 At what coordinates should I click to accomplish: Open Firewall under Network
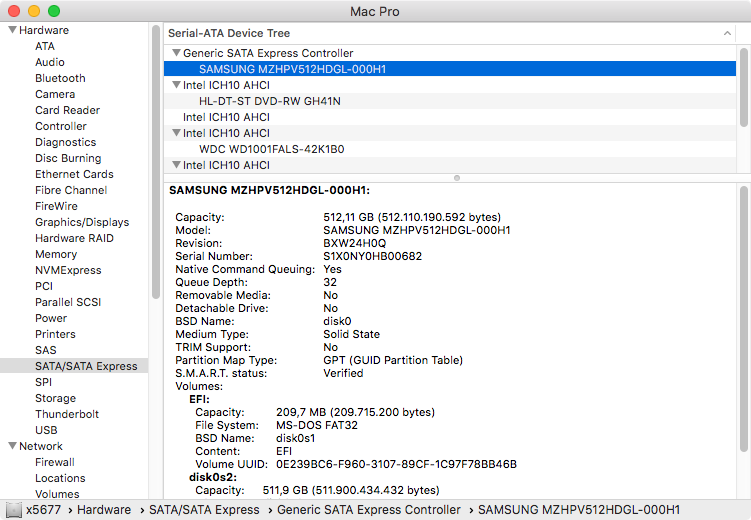point(55,462)
